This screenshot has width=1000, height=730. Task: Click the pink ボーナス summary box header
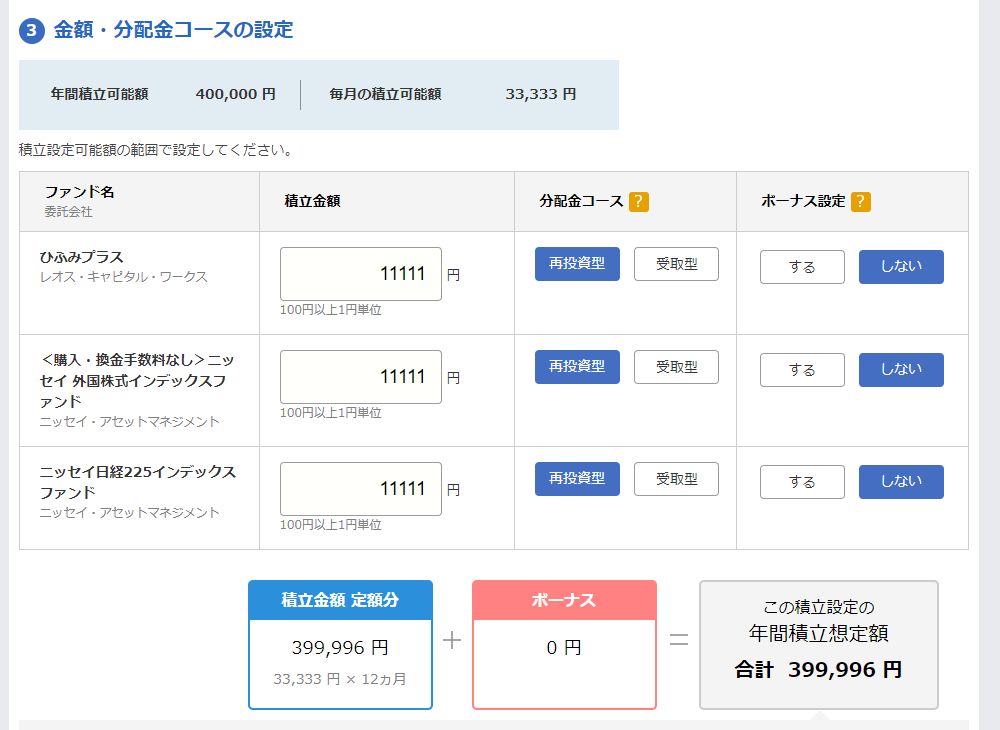(564, 600)
